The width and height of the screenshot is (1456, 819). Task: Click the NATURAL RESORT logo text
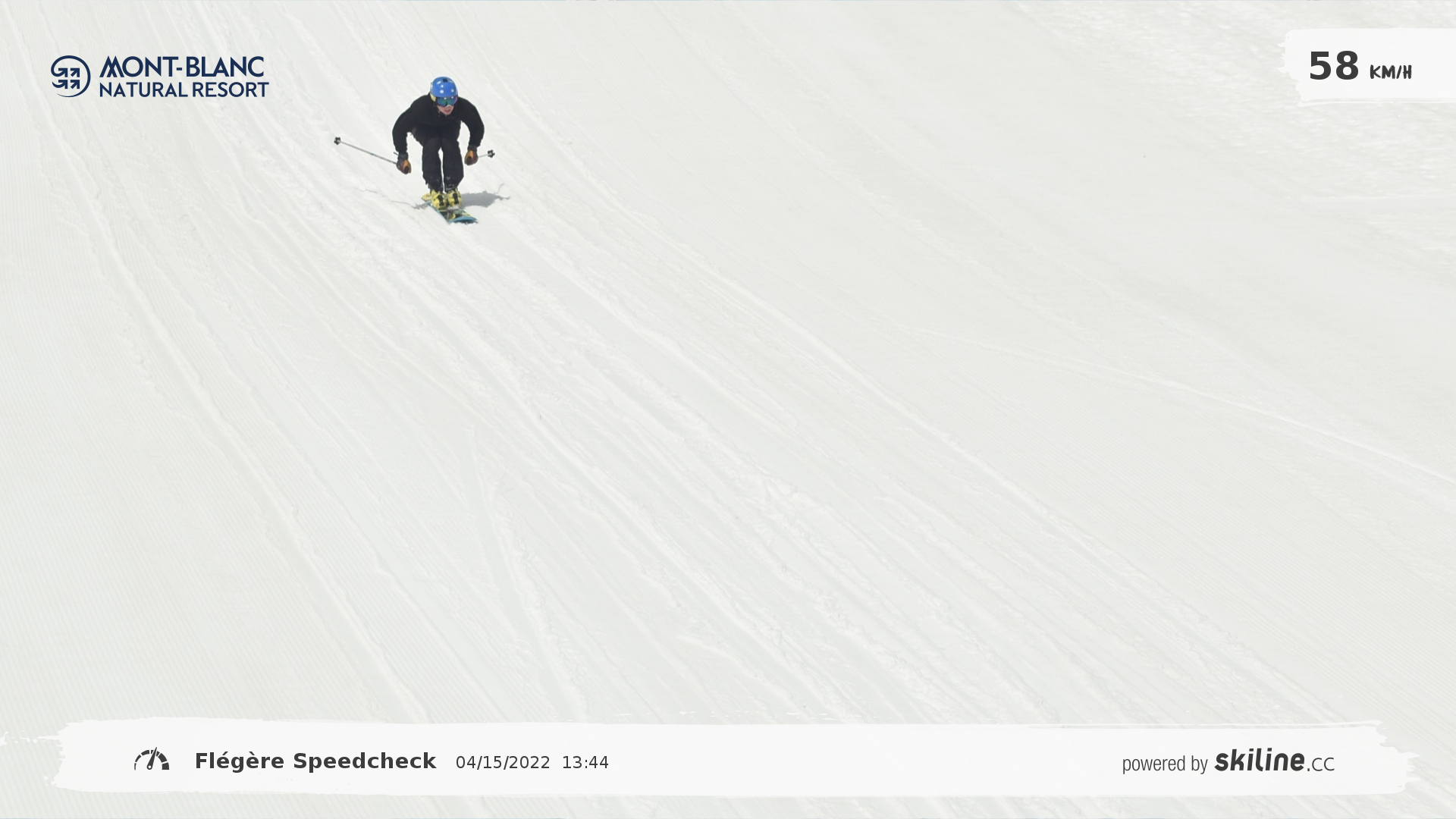184,89
